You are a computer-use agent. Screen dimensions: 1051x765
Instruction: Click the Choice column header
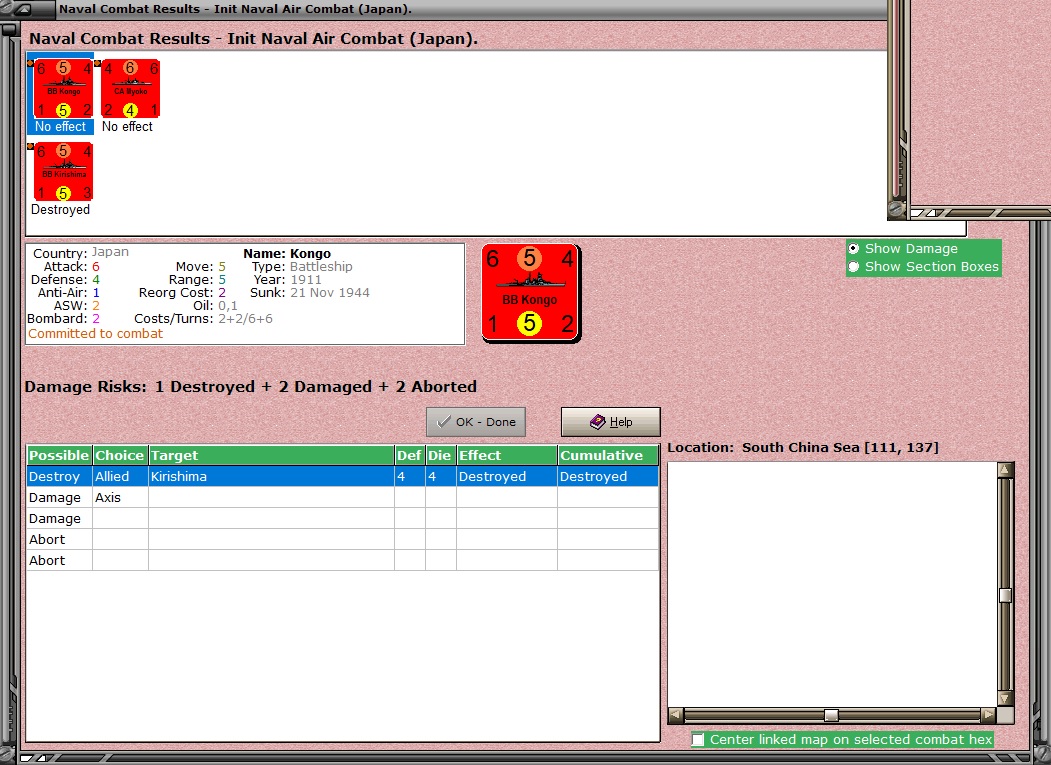121,455
